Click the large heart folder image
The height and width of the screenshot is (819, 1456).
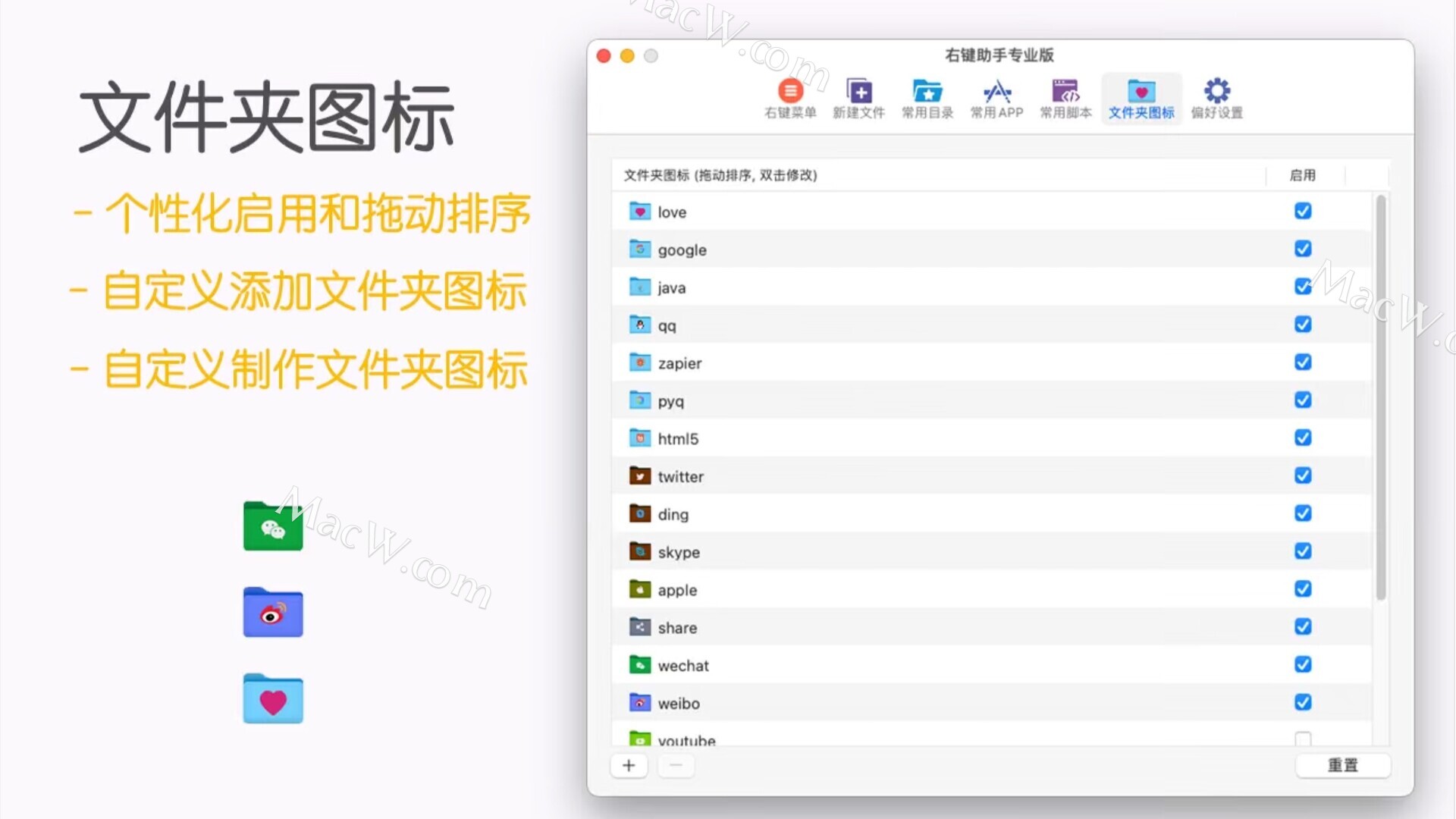click(x=273, y=698)
